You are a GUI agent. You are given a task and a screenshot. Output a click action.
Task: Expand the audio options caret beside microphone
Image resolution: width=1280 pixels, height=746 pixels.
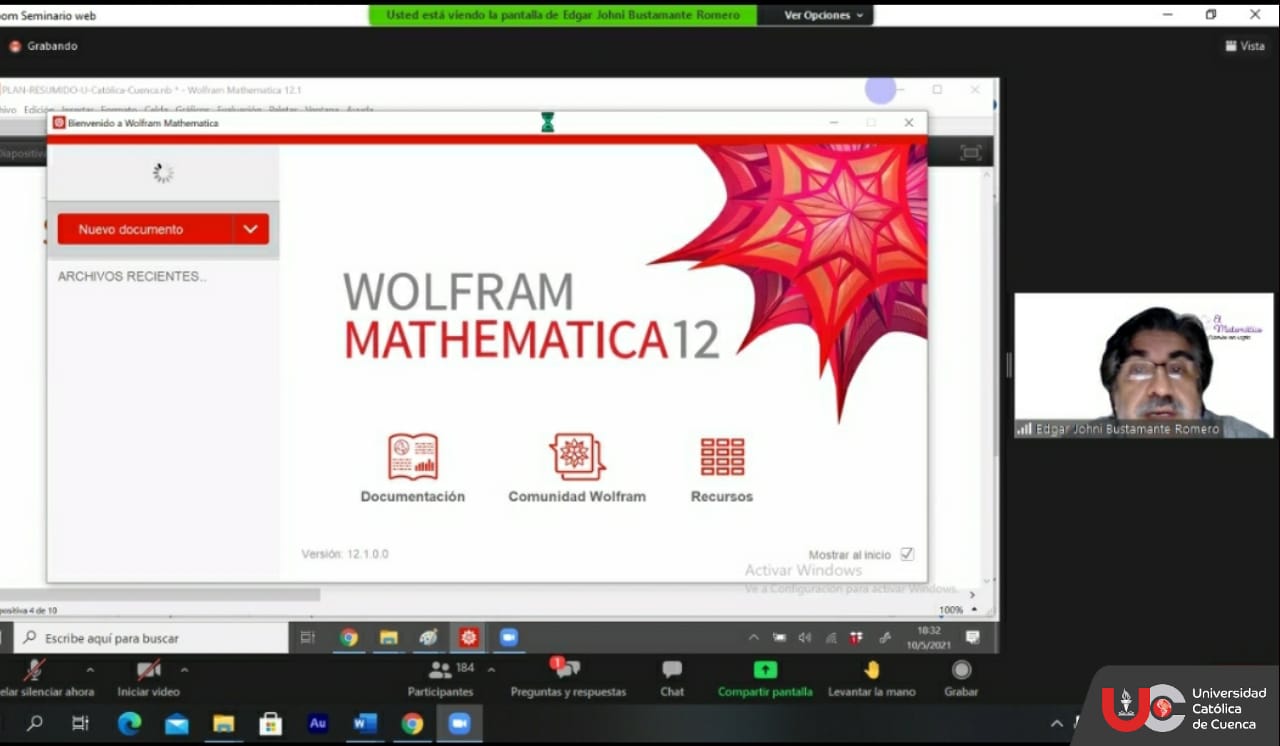(x=90, y=670)
